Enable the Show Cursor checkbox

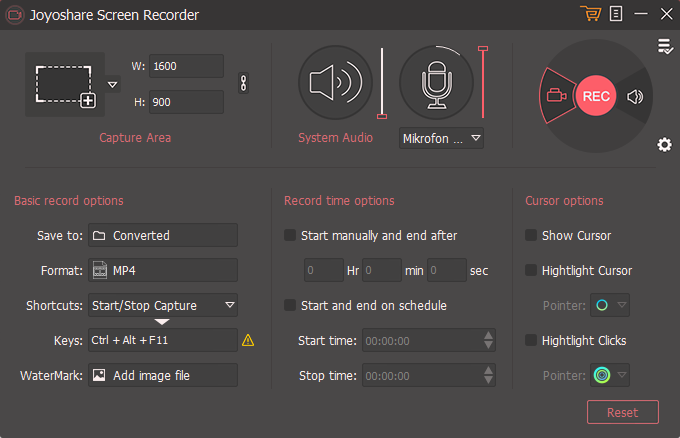(531, 235)
